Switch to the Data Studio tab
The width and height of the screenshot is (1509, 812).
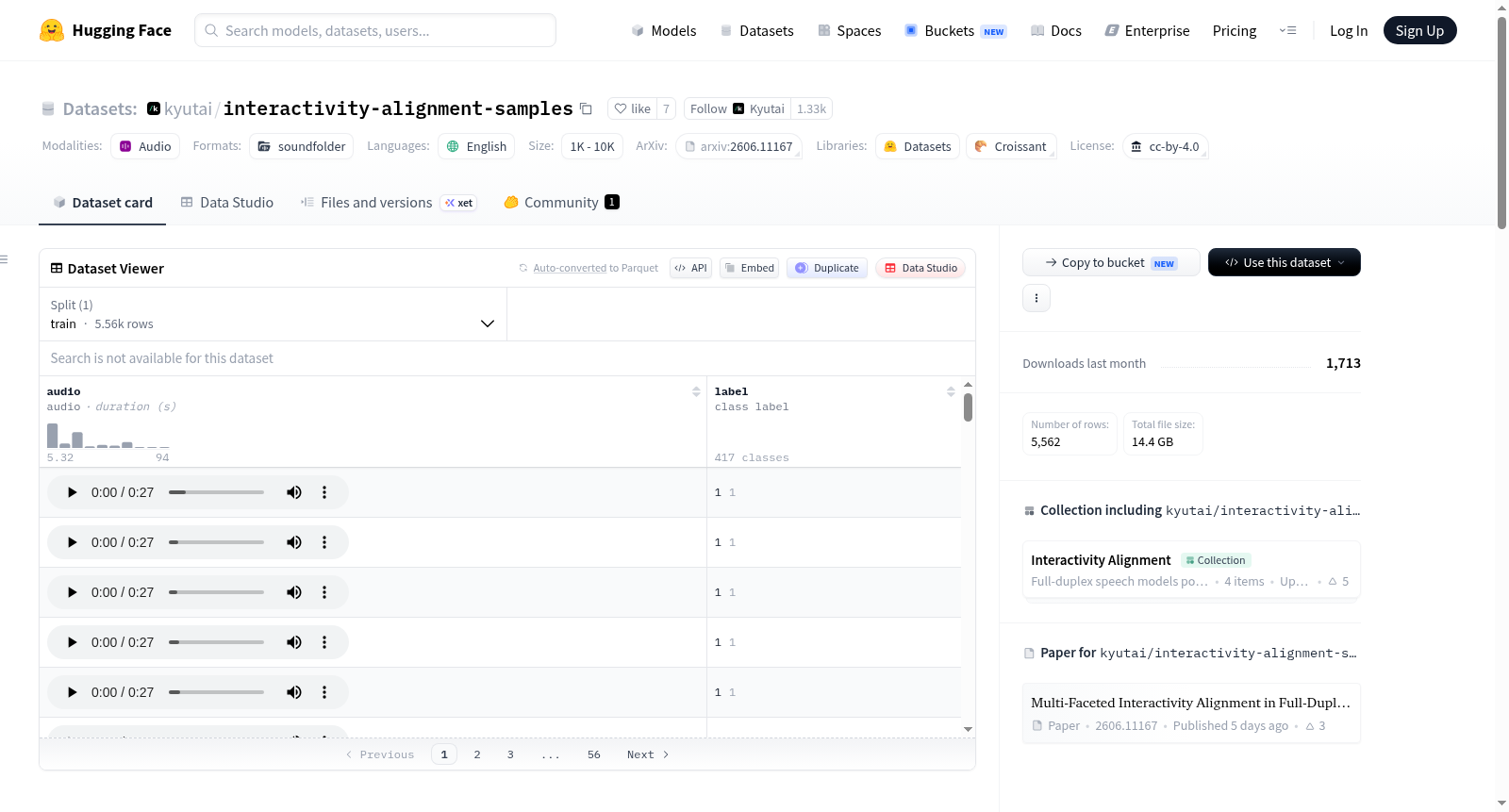point(226,203)
